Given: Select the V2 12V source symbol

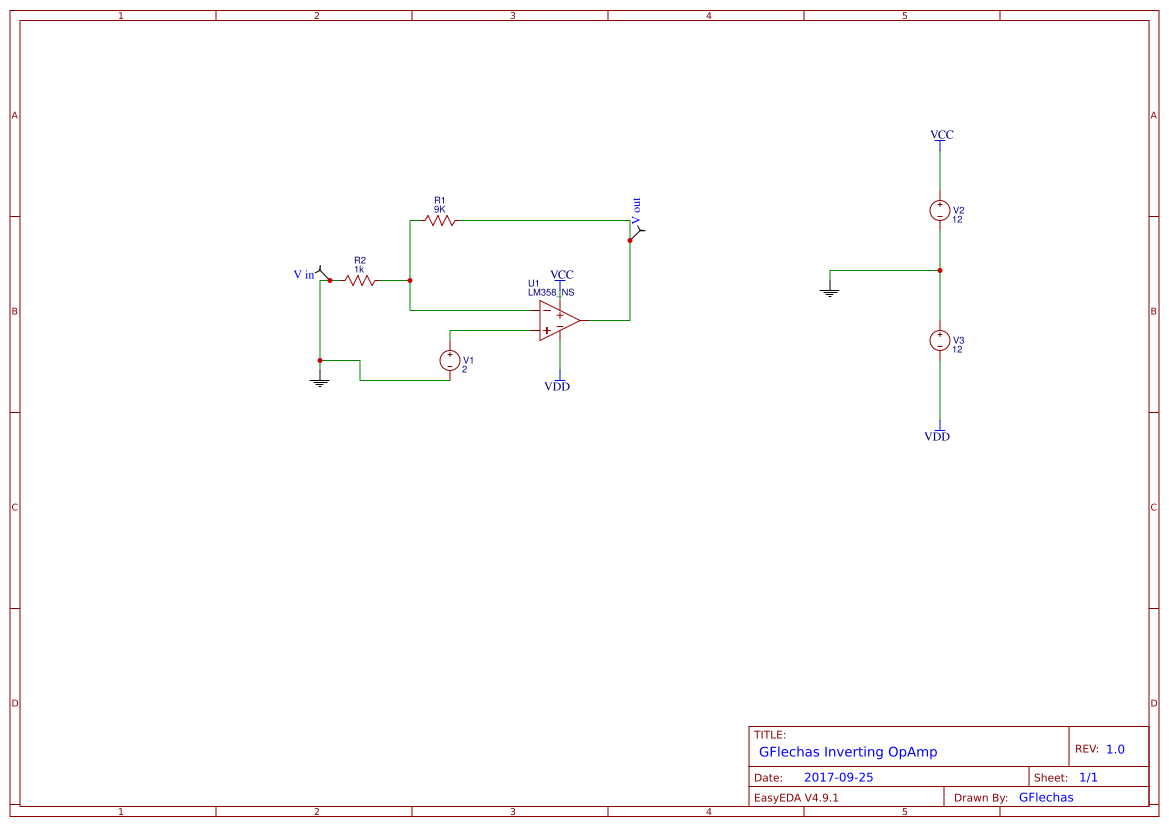Looking at the screenshot, I should [x=940, y=209].
